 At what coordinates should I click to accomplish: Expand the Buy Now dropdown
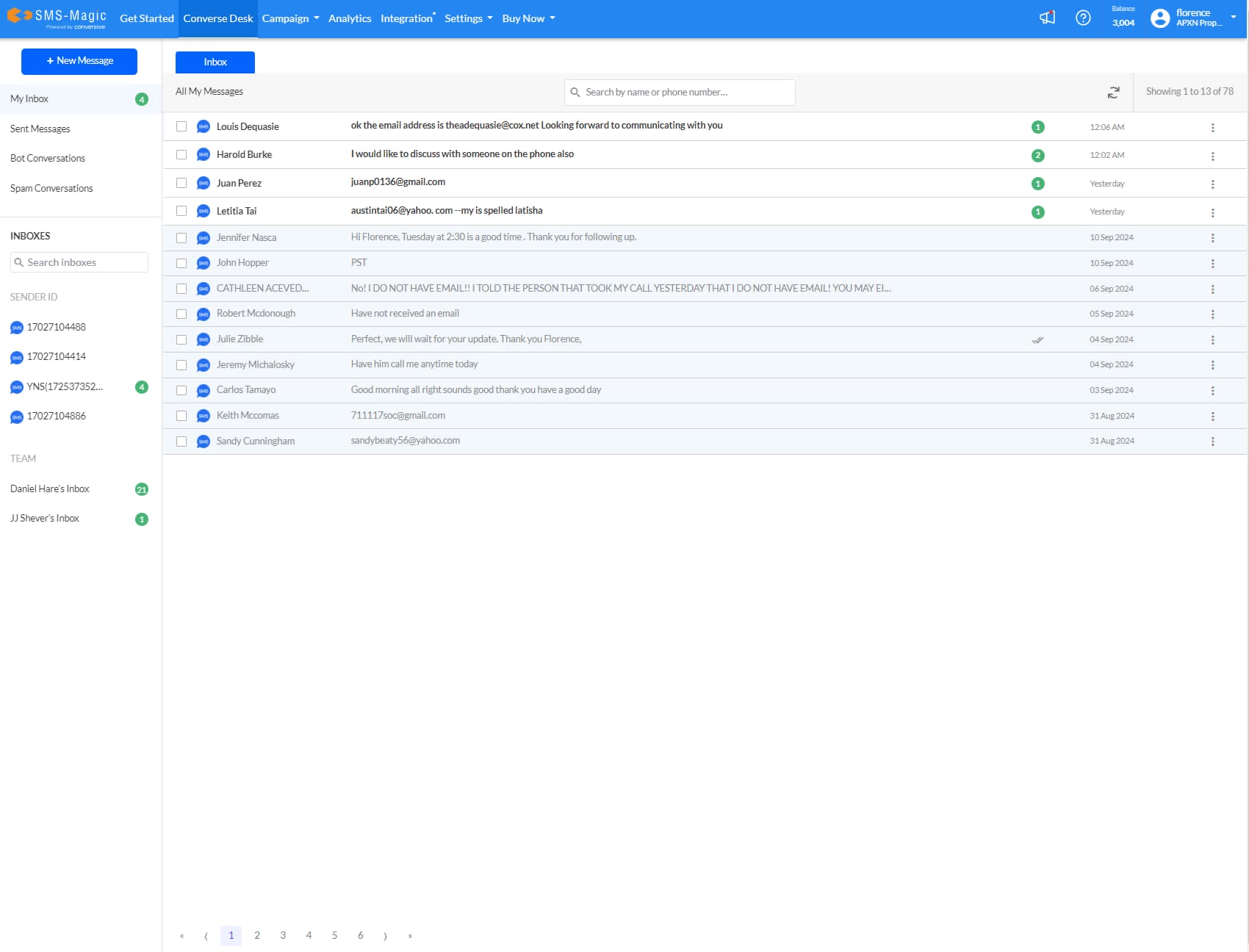[x=529, y=18]
